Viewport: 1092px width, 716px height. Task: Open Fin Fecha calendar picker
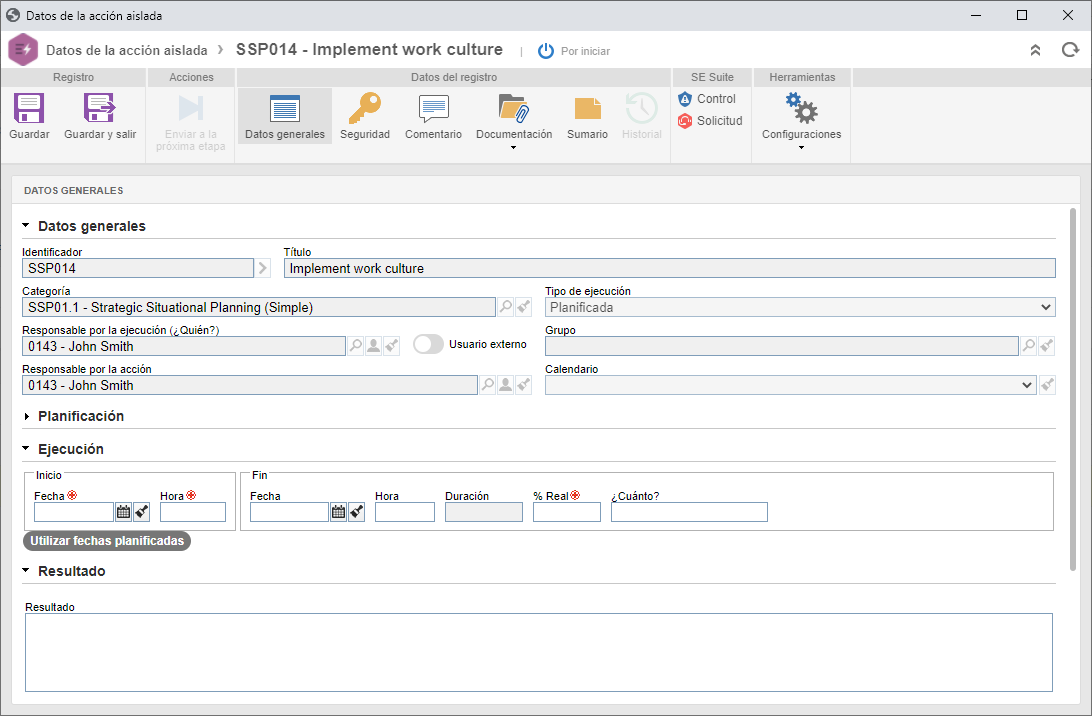[338, 512]
